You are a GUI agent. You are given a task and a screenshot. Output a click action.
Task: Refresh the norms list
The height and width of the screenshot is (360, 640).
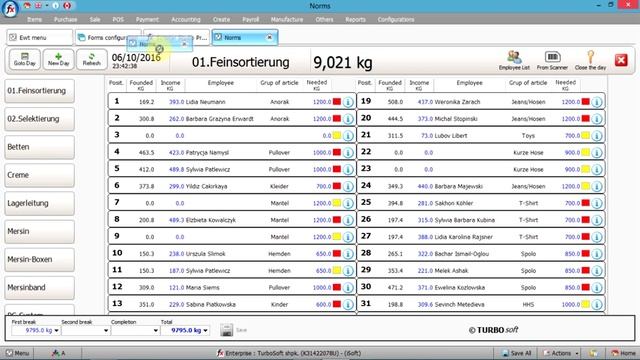[x=91, y=60]
